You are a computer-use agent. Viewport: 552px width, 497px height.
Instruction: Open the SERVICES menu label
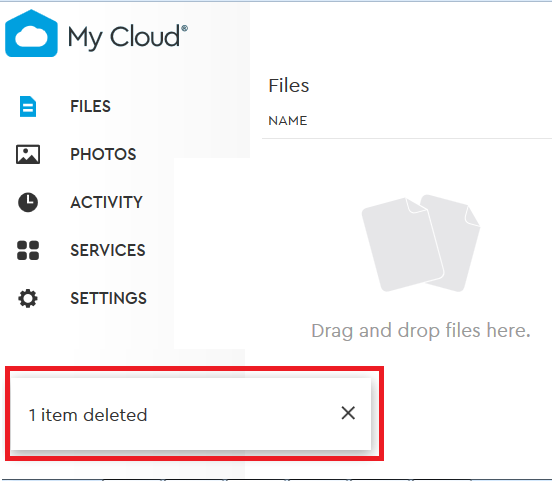click(x=108, y=250)
